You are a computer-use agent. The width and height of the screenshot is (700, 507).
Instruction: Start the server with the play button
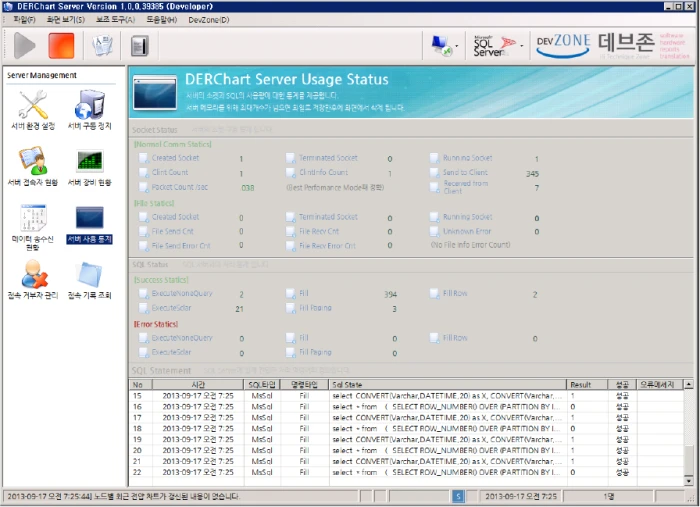point(24,46)
